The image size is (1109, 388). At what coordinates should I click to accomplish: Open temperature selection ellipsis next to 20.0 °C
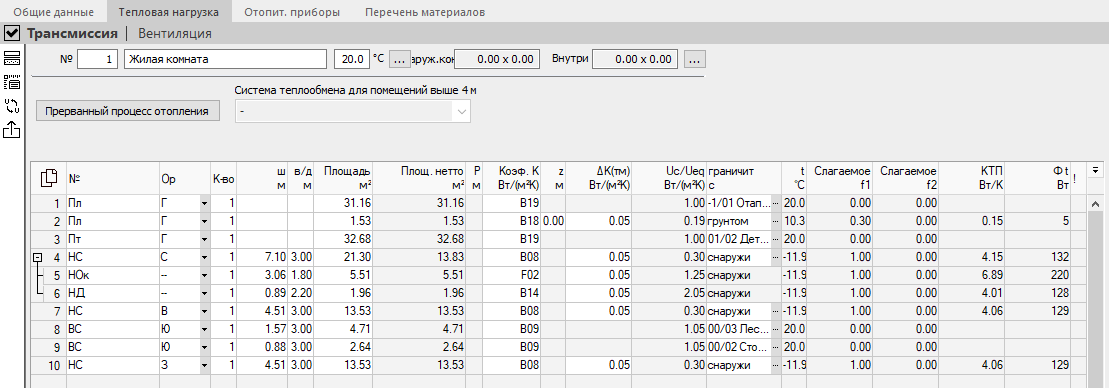point(400,59)
